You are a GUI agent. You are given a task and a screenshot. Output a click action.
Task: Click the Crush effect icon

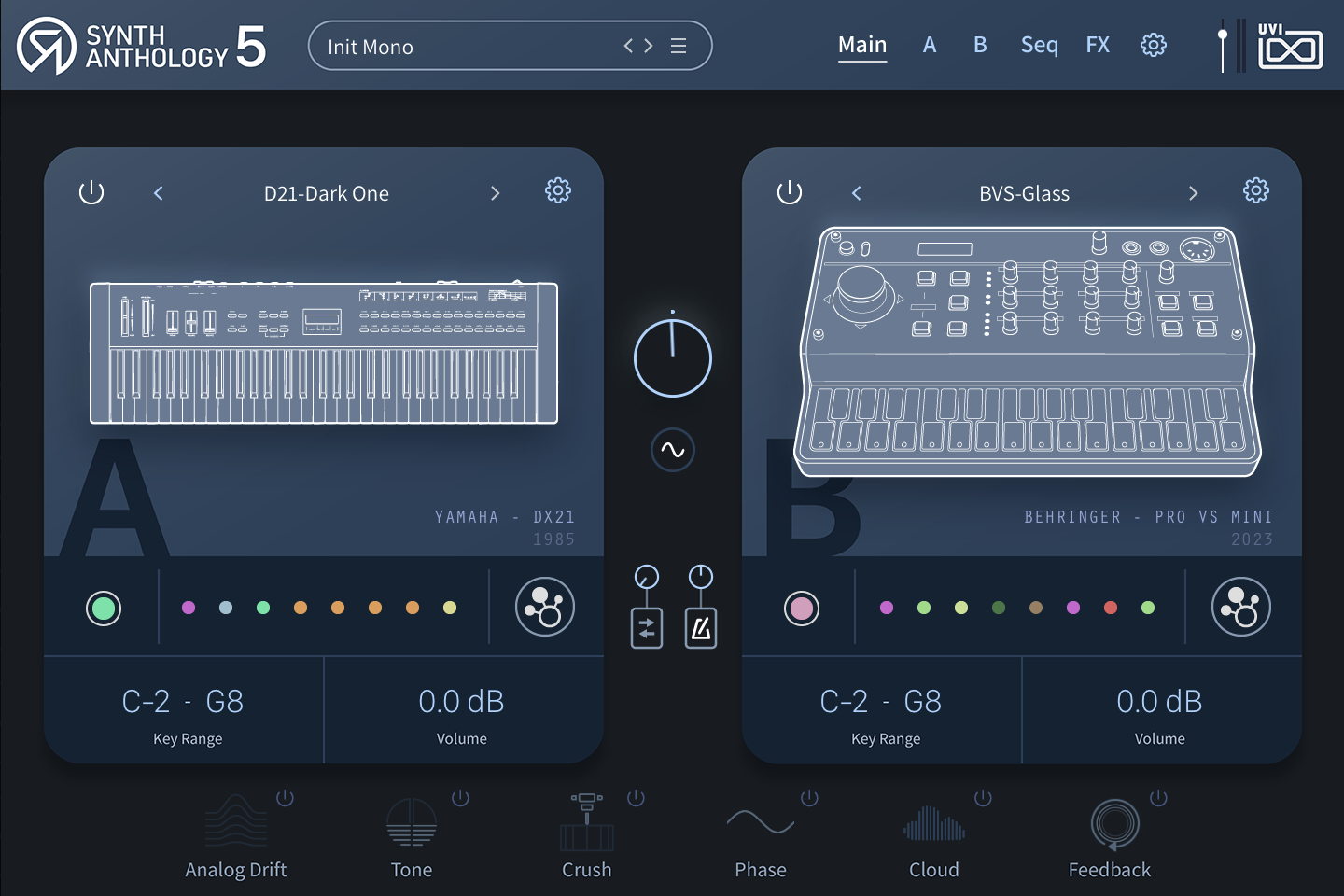[587, 821]
